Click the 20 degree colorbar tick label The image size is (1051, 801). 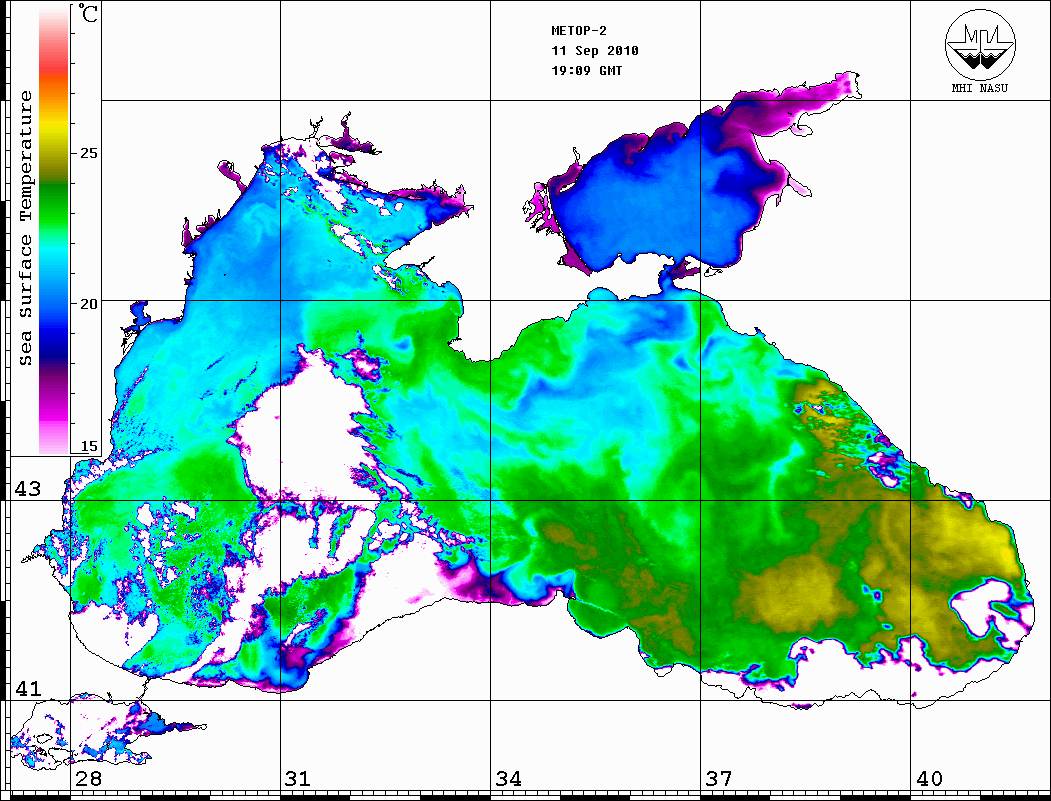click(x=88, y=304)
